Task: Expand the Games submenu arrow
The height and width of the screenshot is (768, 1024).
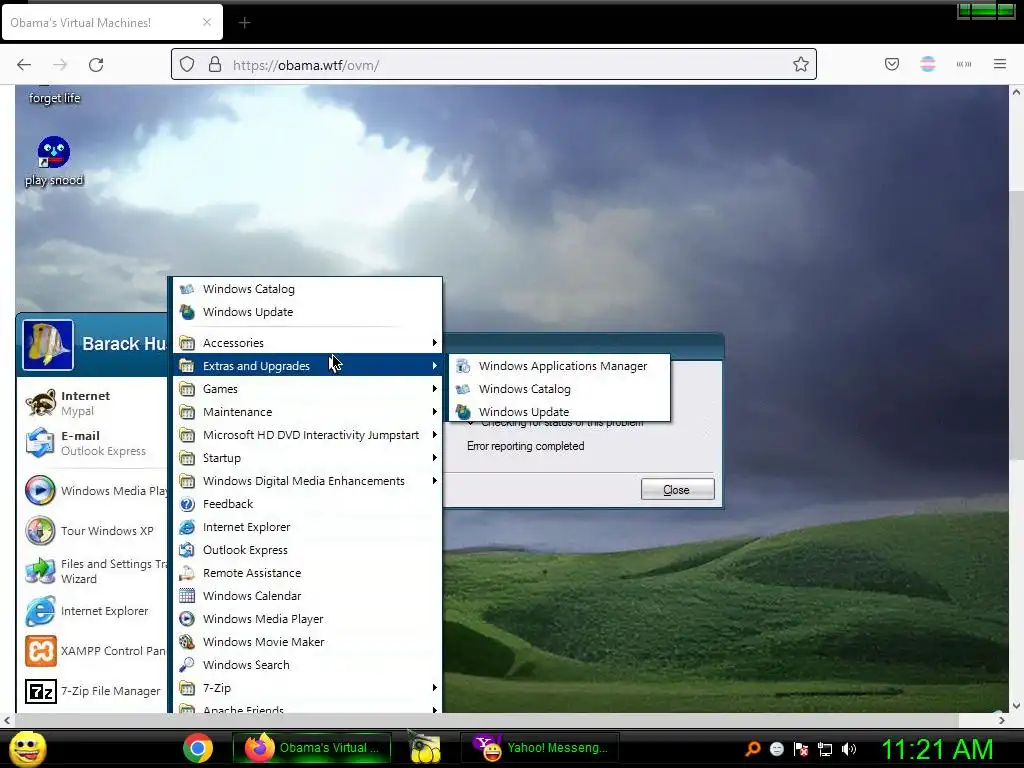Action: coord(434,389)
